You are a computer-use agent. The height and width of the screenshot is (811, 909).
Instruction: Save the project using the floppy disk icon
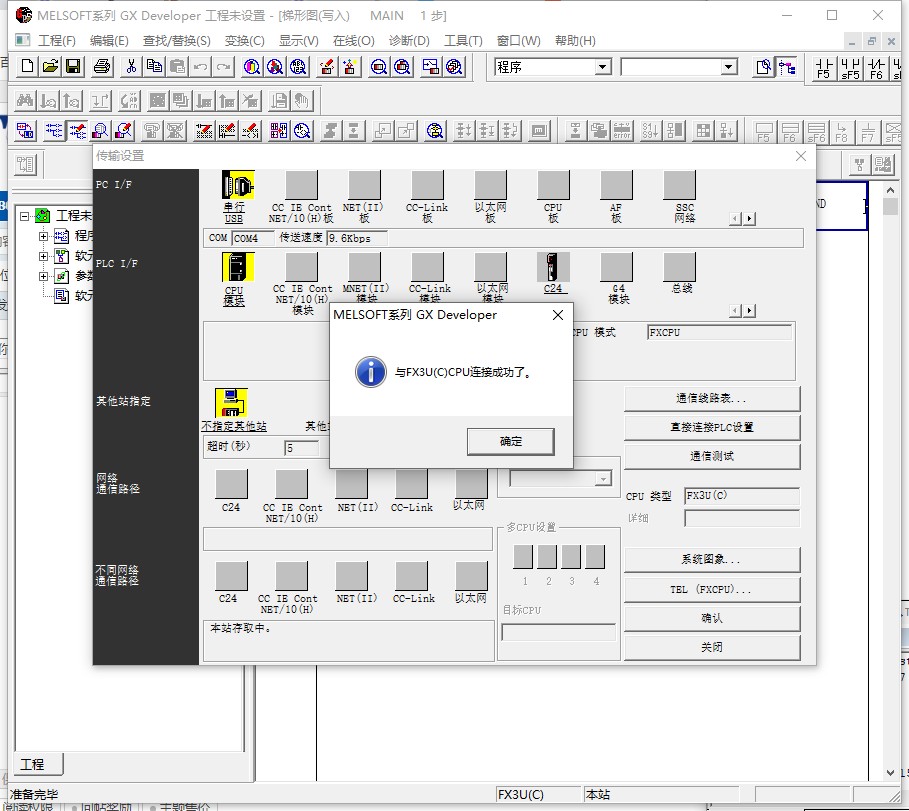point(73,67)
